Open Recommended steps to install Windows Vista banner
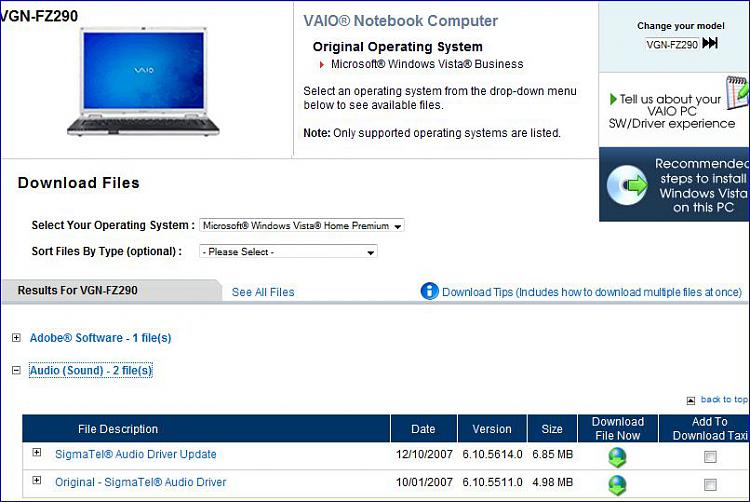The width and height of the screenshot is (750, 502). pos(674,185)
